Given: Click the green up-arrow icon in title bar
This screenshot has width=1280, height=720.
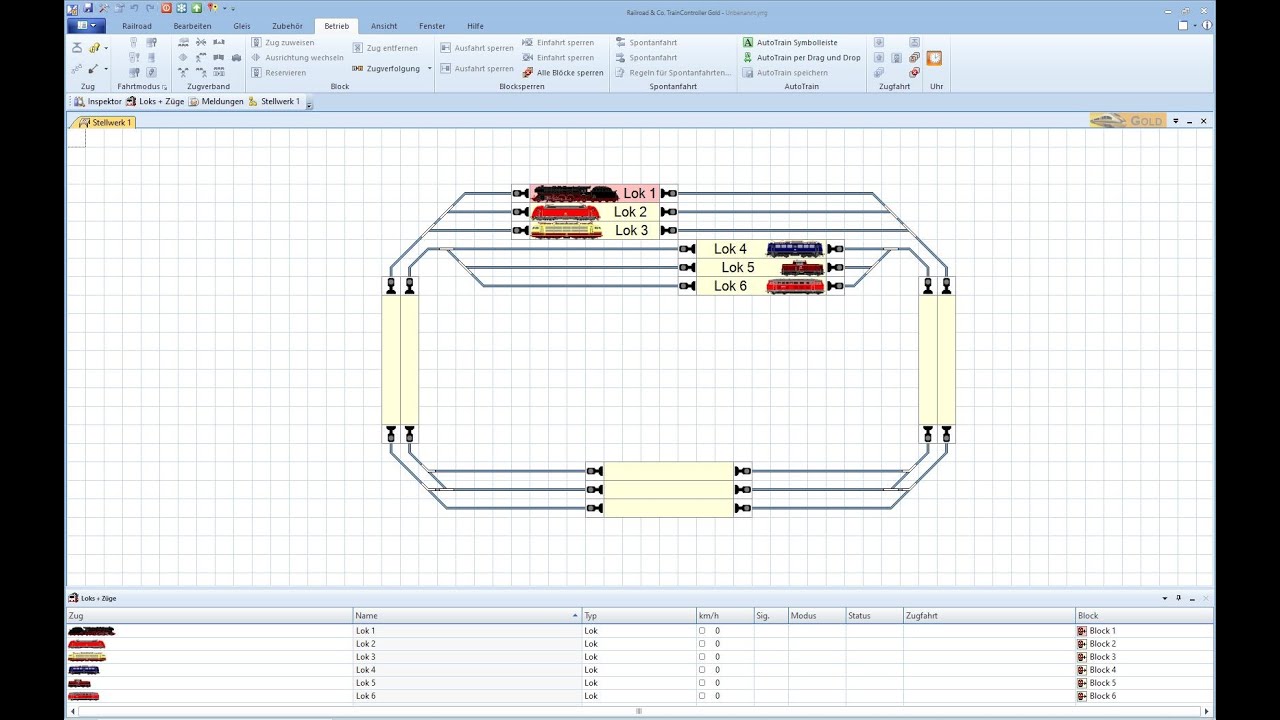Looking at the screenshot, I should (196, 7).
